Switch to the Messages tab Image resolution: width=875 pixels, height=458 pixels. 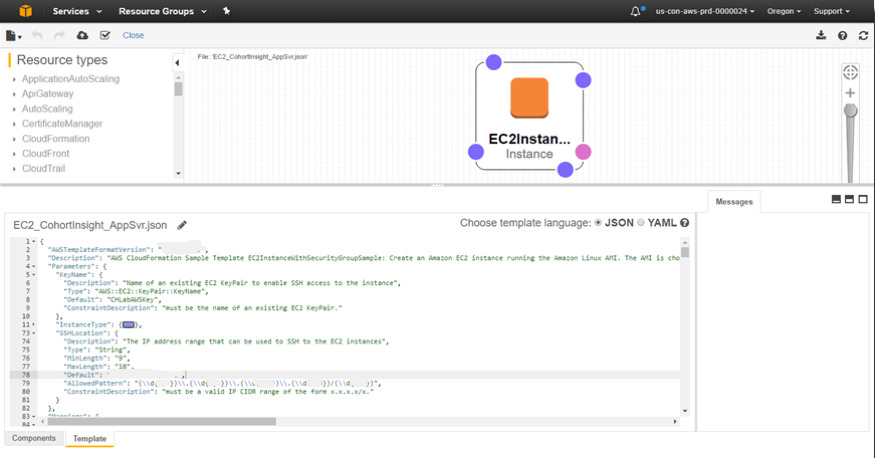[x=734, y=202]
